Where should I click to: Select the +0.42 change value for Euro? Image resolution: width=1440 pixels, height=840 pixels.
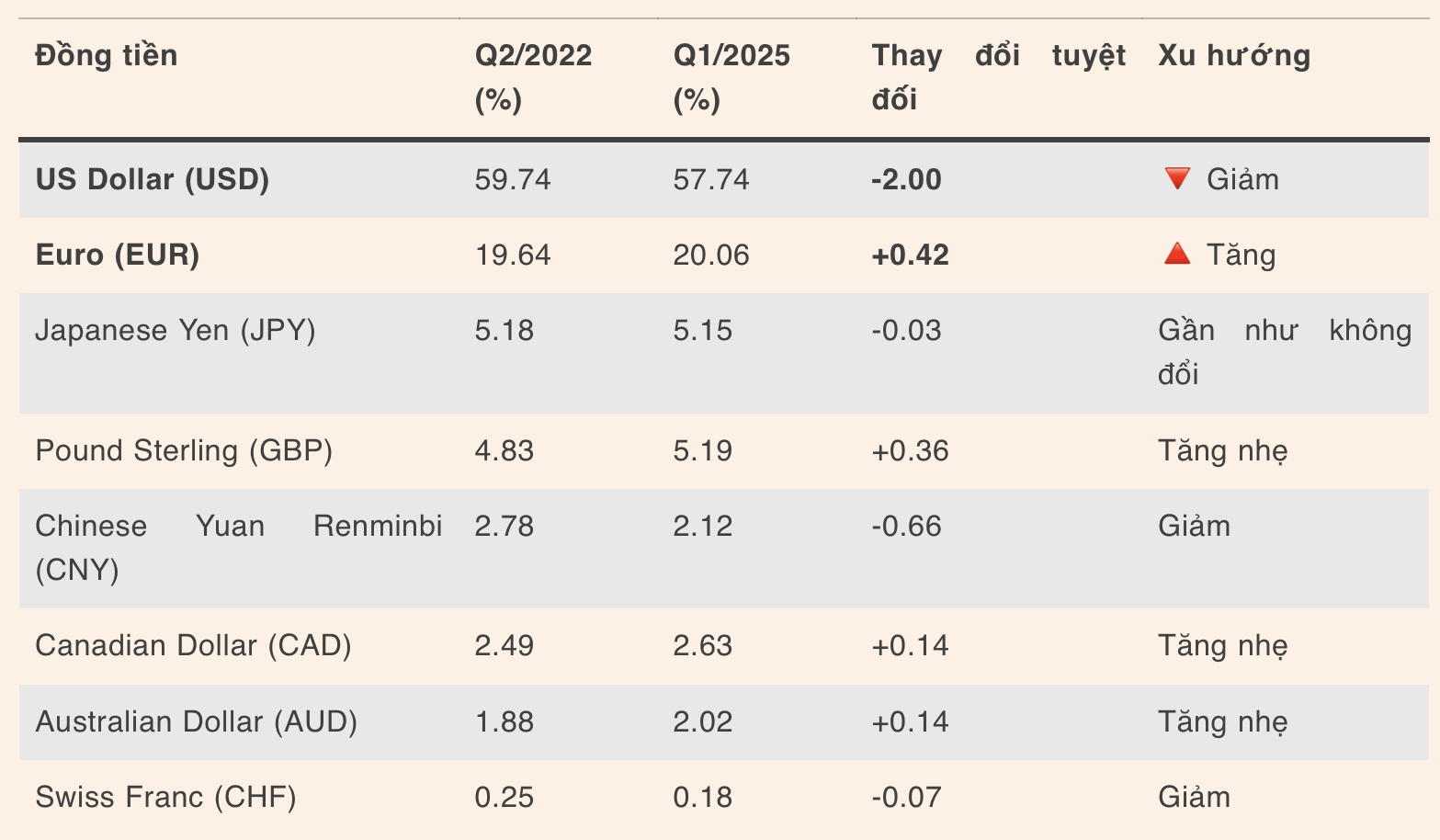pyautogui.click(x=910, y=255)
